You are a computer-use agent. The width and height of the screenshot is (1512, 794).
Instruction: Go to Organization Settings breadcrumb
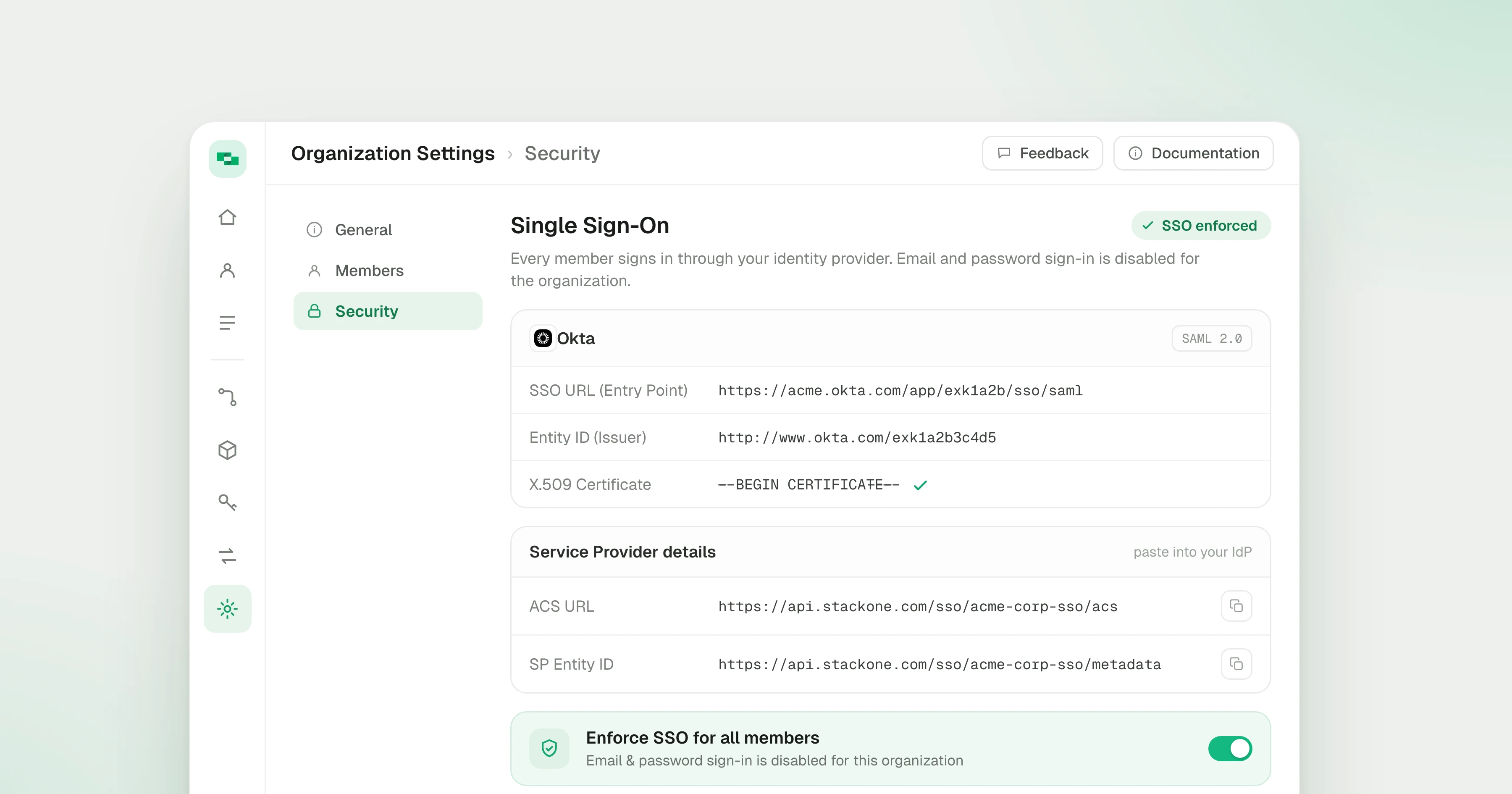393,153
